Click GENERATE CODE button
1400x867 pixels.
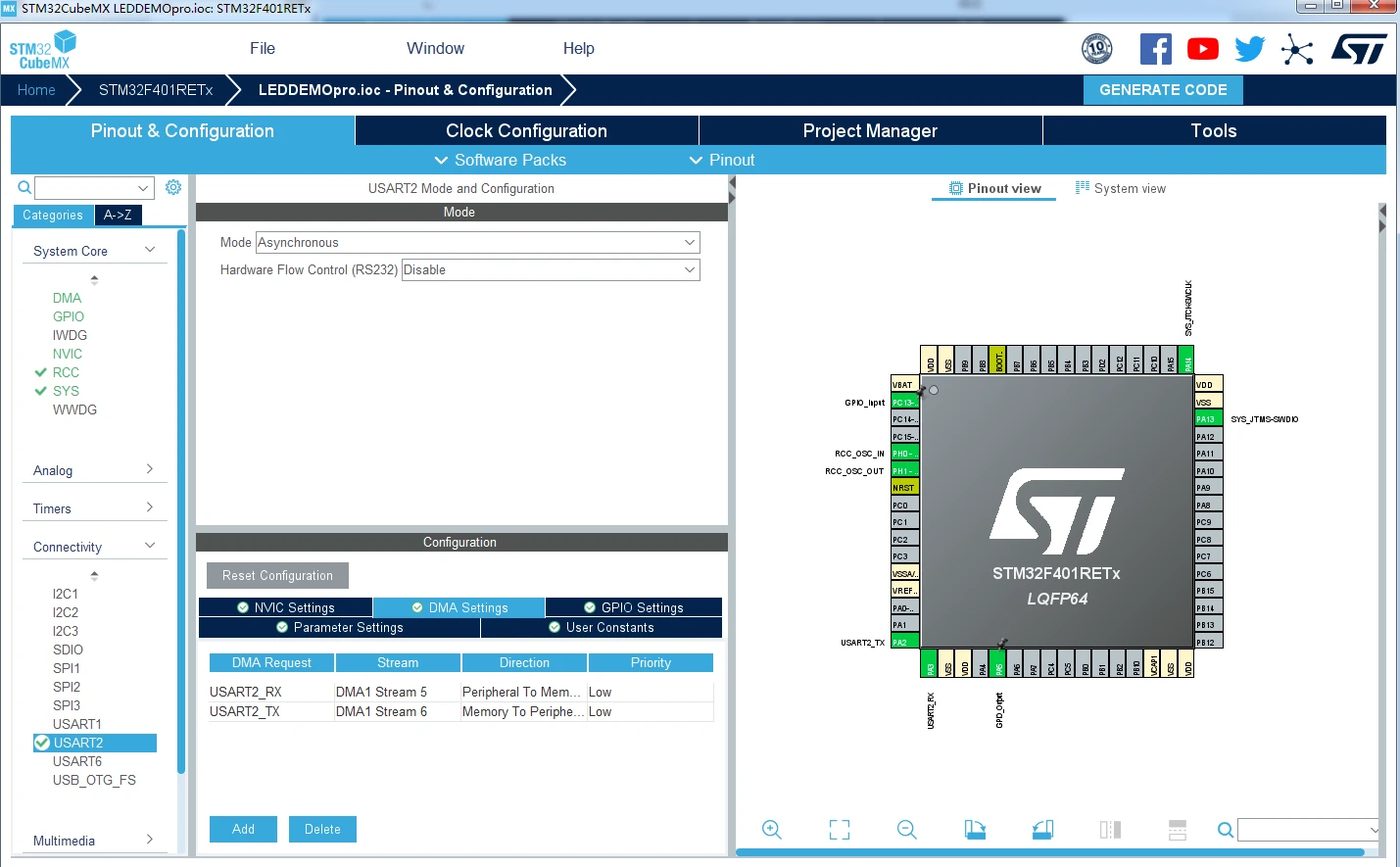1163,89
